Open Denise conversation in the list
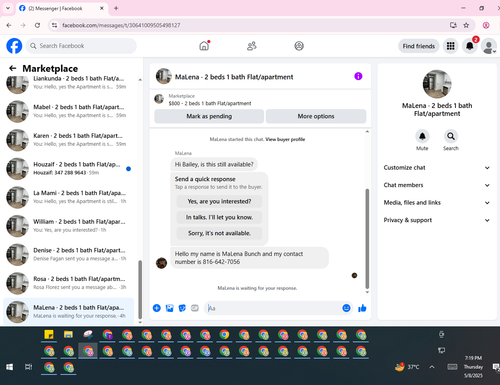Viewport: 500px width, 385px height. tap(70, 255)
